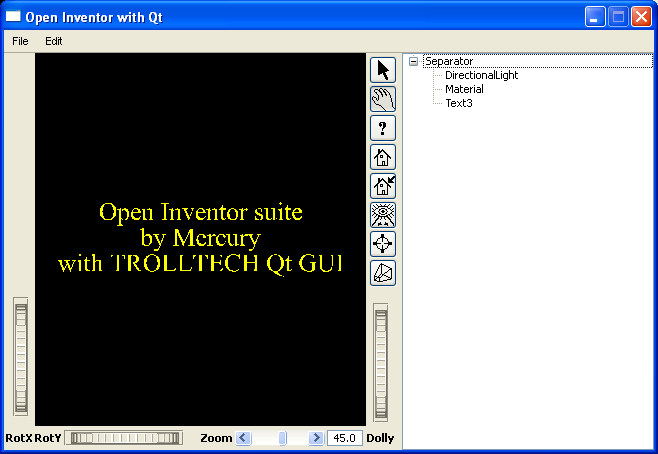Click the Set Home icon with arrow
Screen dimensions: 658x454
383,186
